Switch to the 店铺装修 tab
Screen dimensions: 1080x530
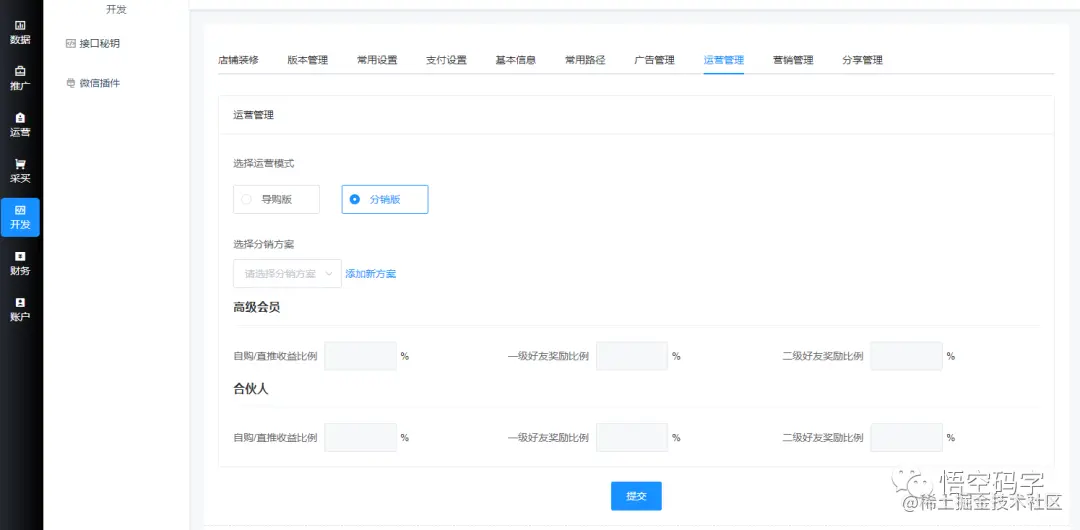click(238, 60)
